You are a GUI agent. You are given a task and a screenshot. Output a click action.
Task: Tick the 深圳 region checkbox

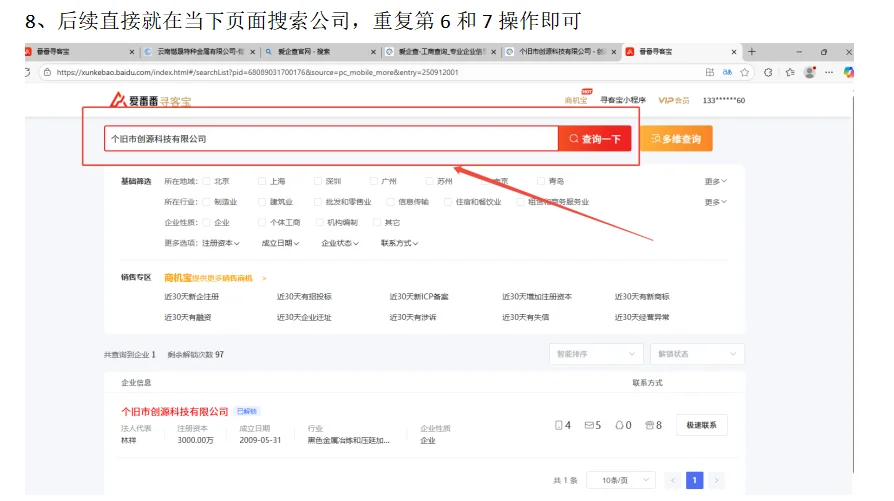tap(318, 181)
